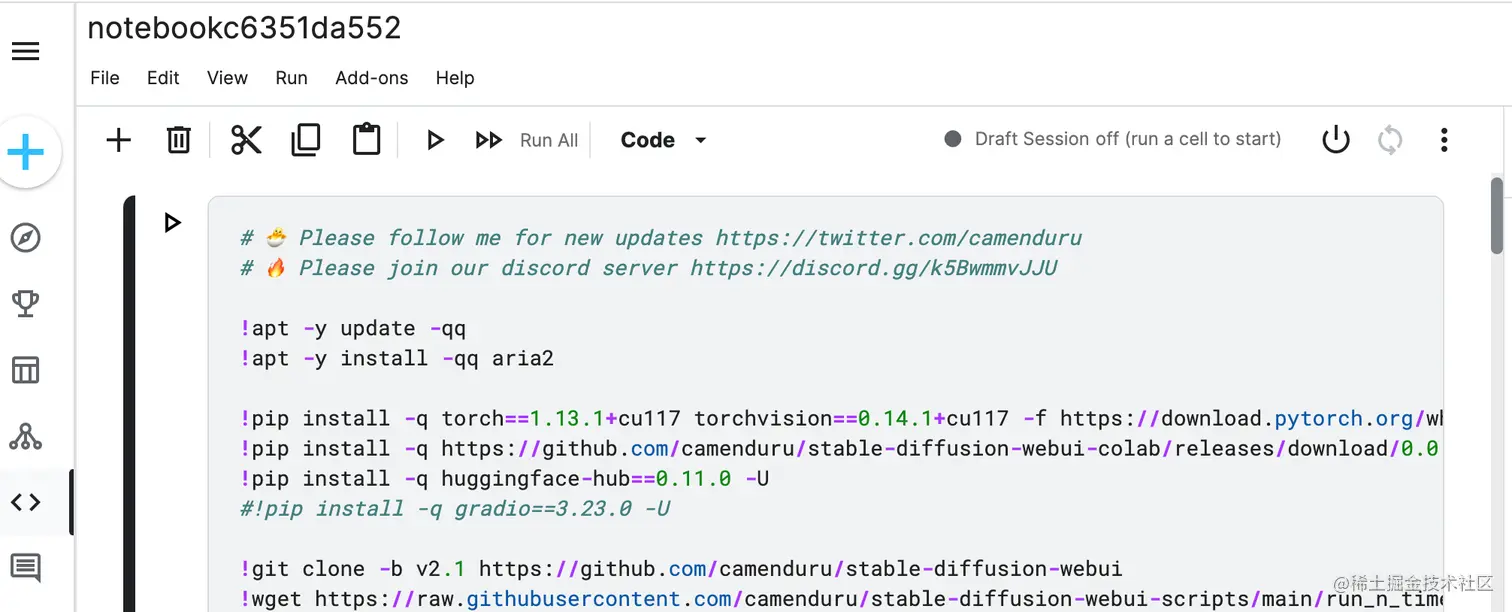The width and height of the screenshot is (1512, 612).
Task: Open the trophy Competitions sidebar icon
Action: pyautogui.click(x=26, y=304)
